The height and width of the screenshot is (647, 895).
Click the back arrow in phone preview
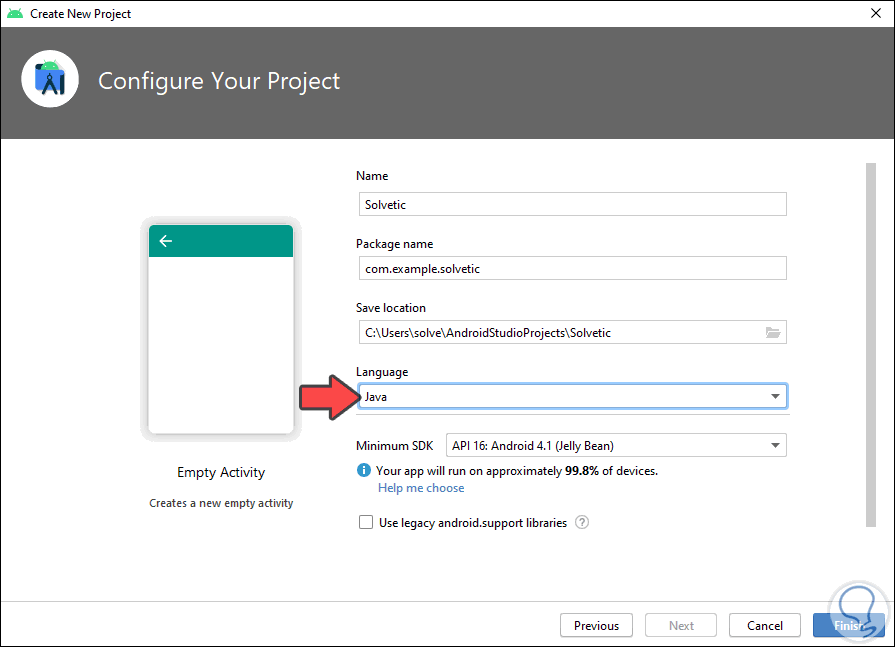click(x=166, y=241)
